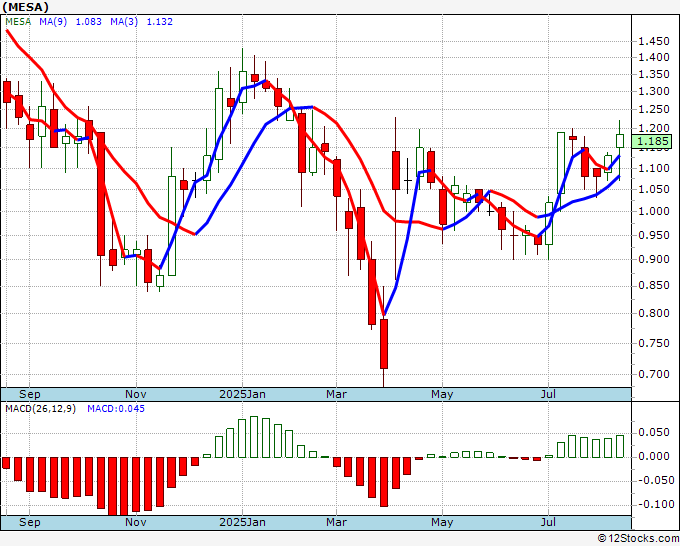680x546 pixels.
Task: Click the tallest green MACD histogram bar in January
Action: click(x=254, y=437)
